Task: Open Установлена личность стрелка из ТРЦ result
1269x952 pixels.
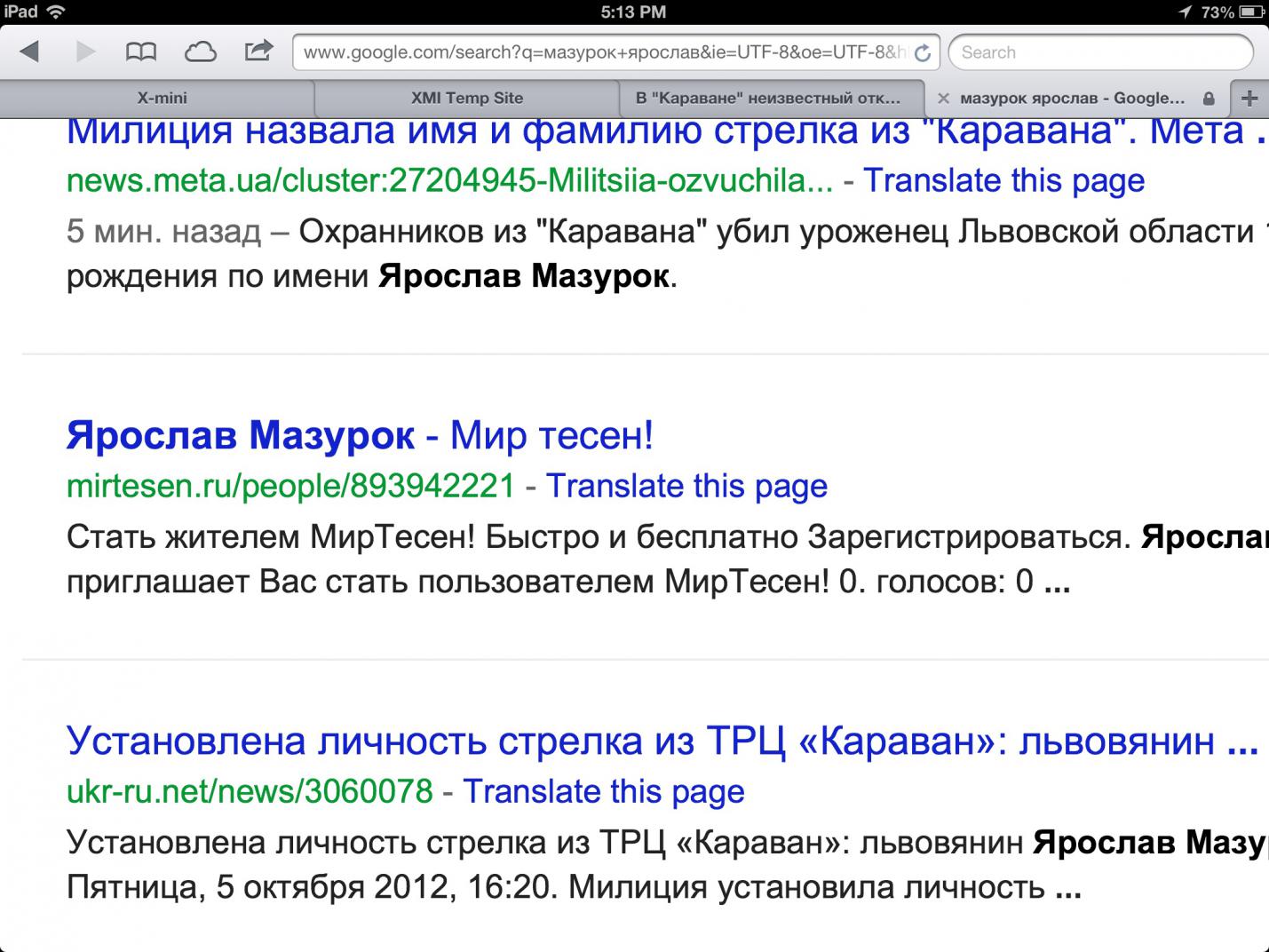Action: [x=639, y=741]
